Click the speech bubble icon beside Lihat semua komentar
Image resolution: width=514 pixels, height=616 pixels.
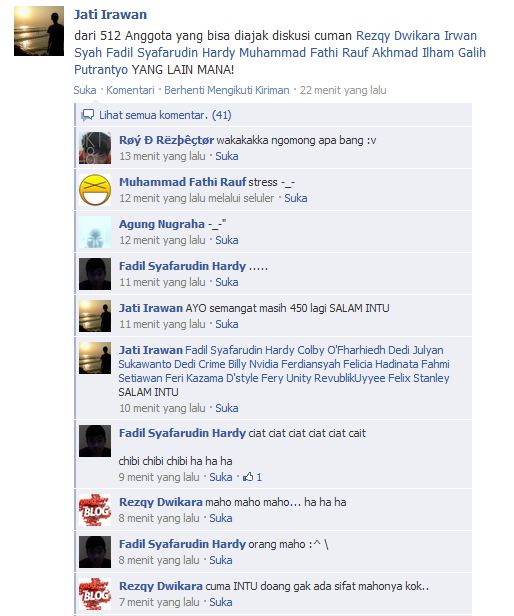pyautogui.click(x=87, y=115)
